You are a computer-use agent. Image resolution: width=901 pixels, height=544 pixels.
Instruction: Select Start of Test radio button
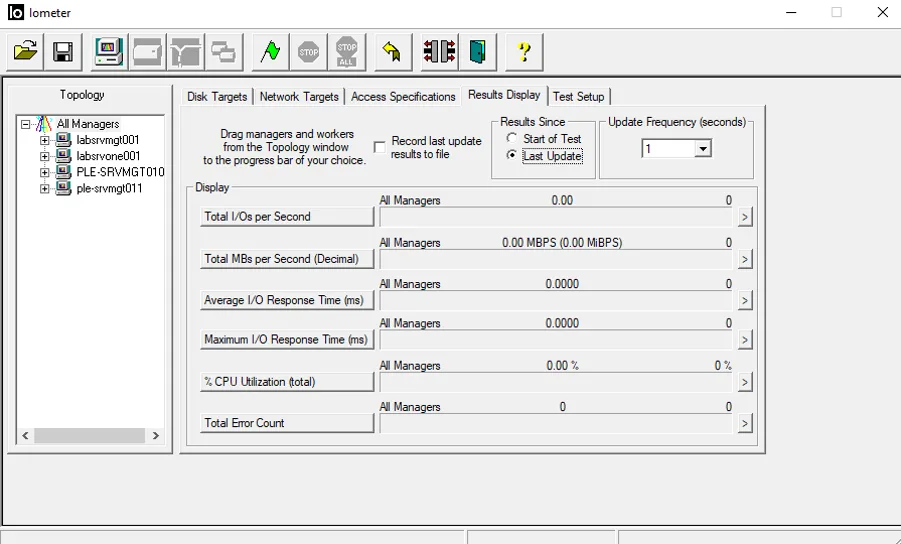(x=511, y=138)
